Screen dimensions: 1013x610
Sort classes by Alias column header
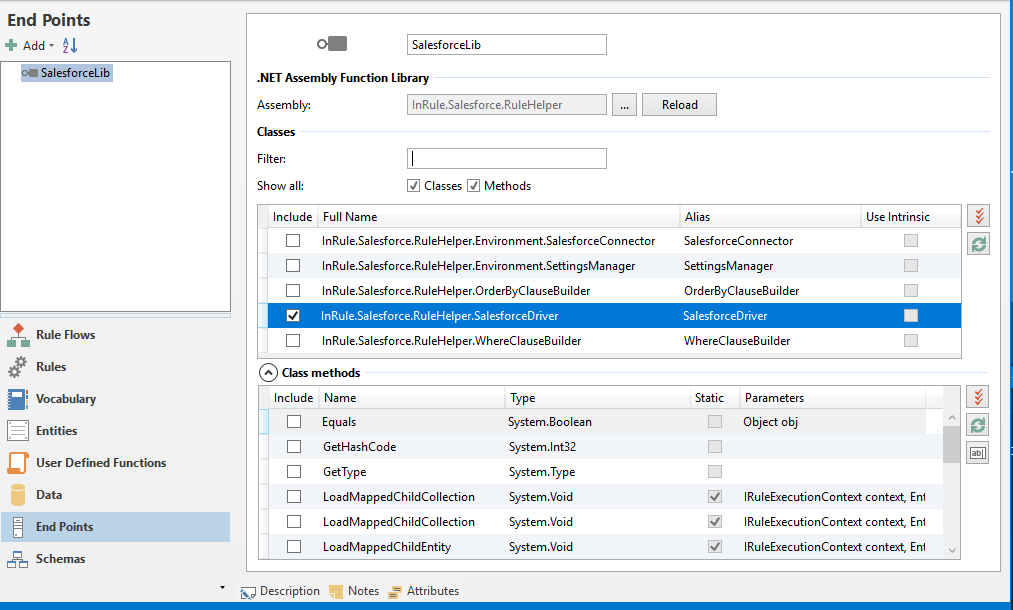770,217
